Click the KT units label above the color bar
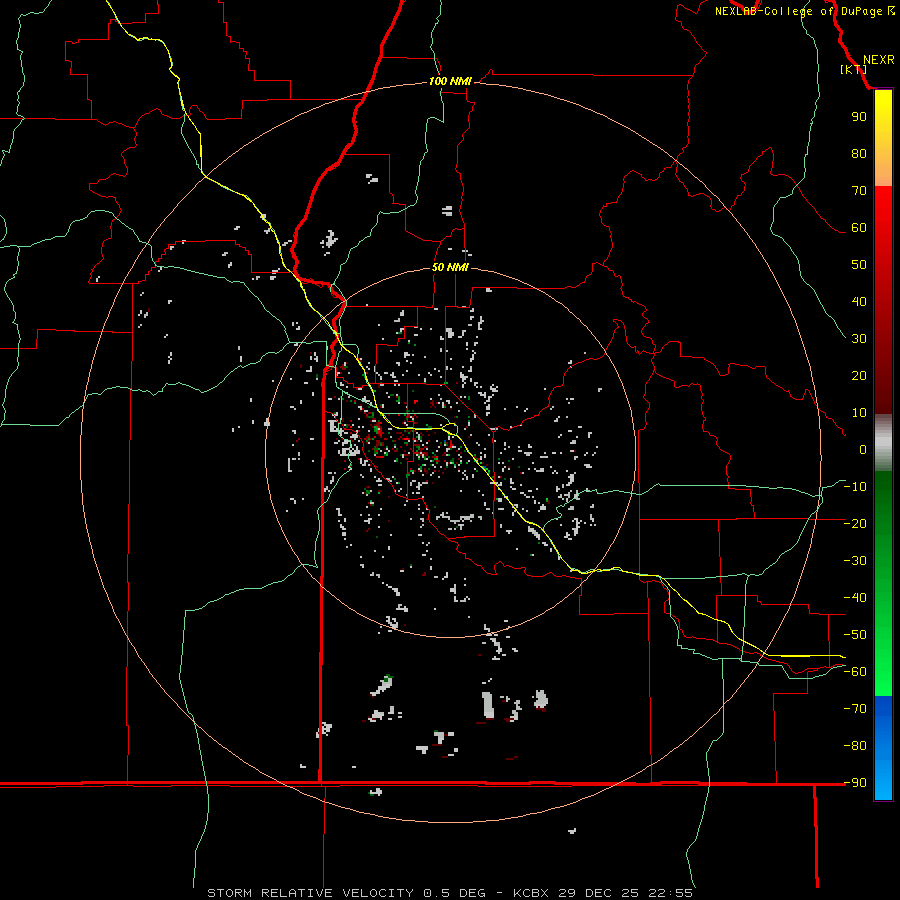The width and height of the screenshot is (900, 900). coord(853,69)
